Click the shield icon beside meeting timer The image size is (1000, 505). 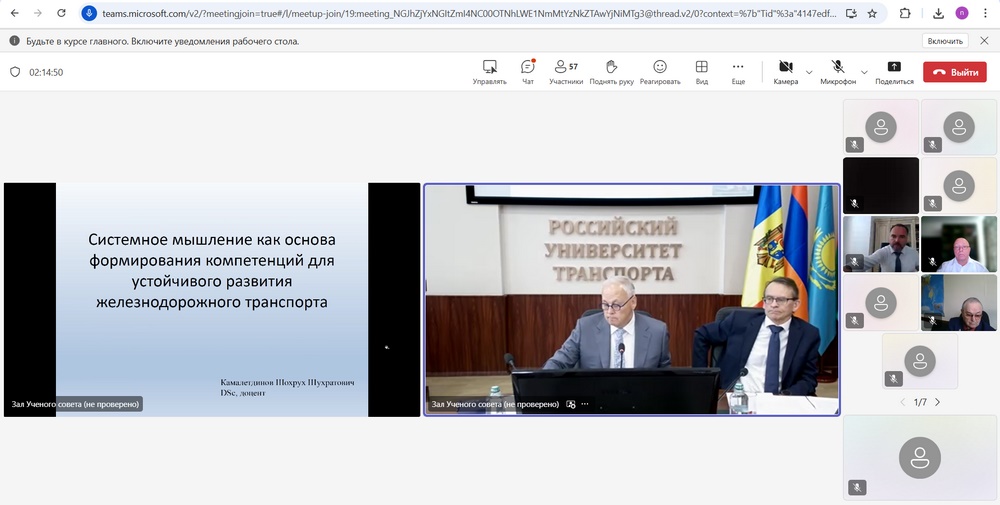[15, 72]
